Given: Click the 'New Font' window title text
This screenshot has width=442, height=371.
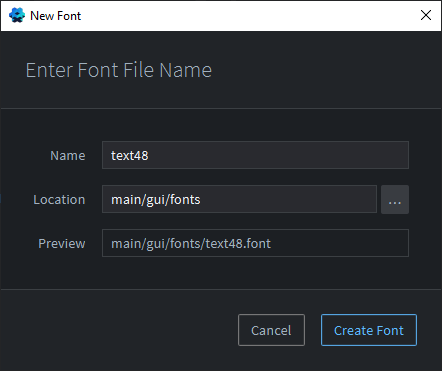Looking at the screenshot, I should [x=55, y=16].
